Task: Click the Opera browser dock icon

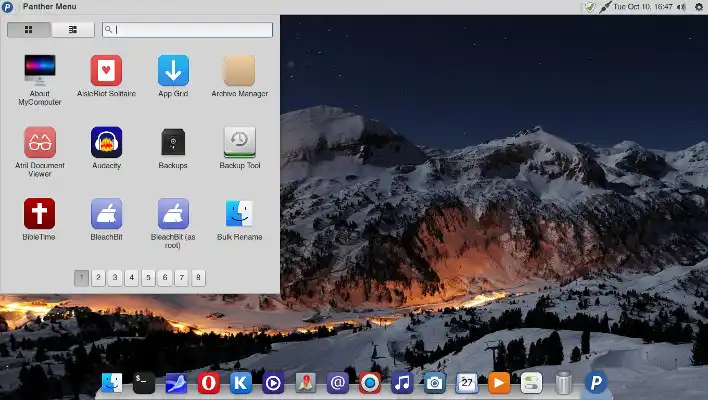Action: point(209,382)
